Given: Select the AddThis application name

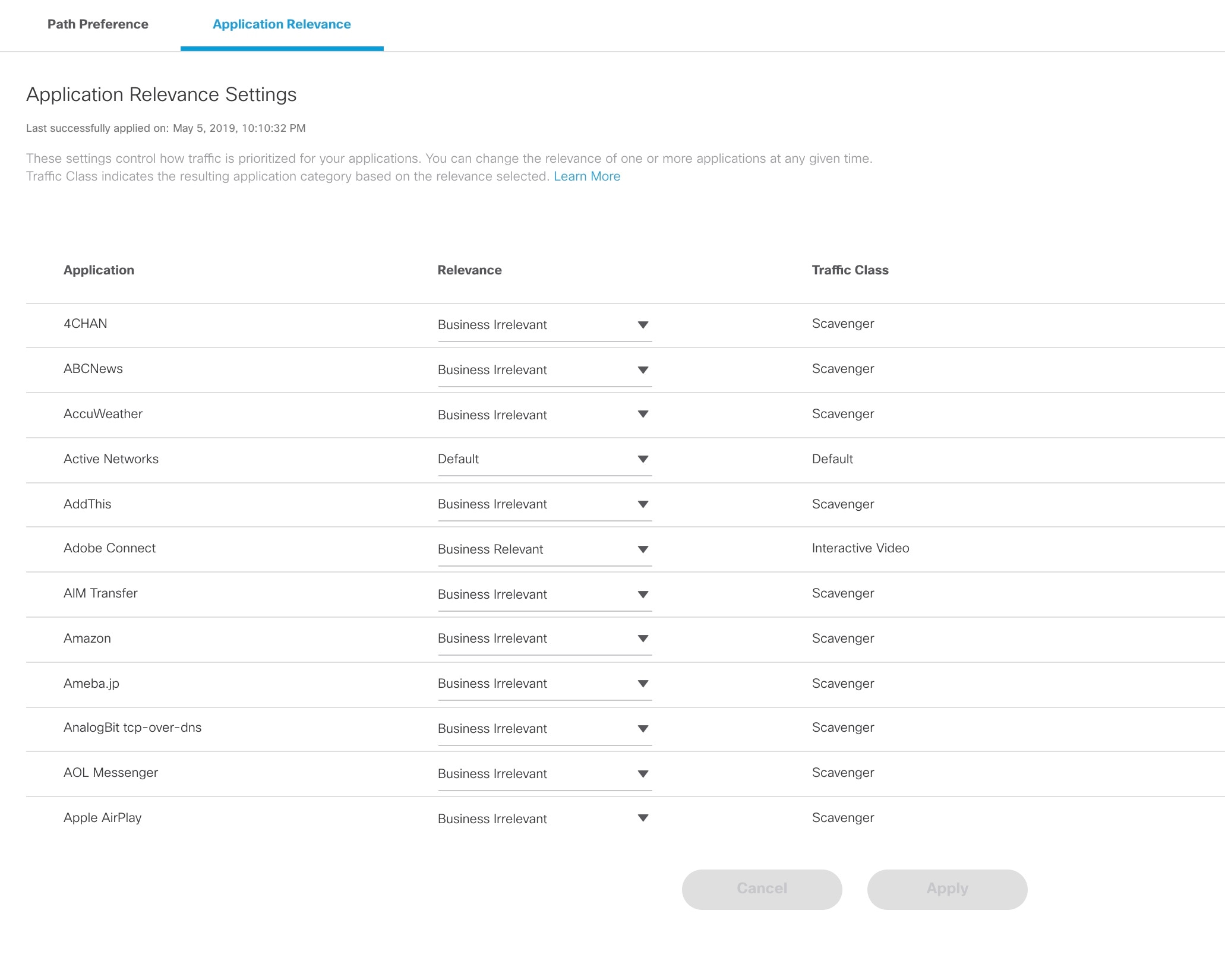Looking at the screenshot, I should [87, 504].
